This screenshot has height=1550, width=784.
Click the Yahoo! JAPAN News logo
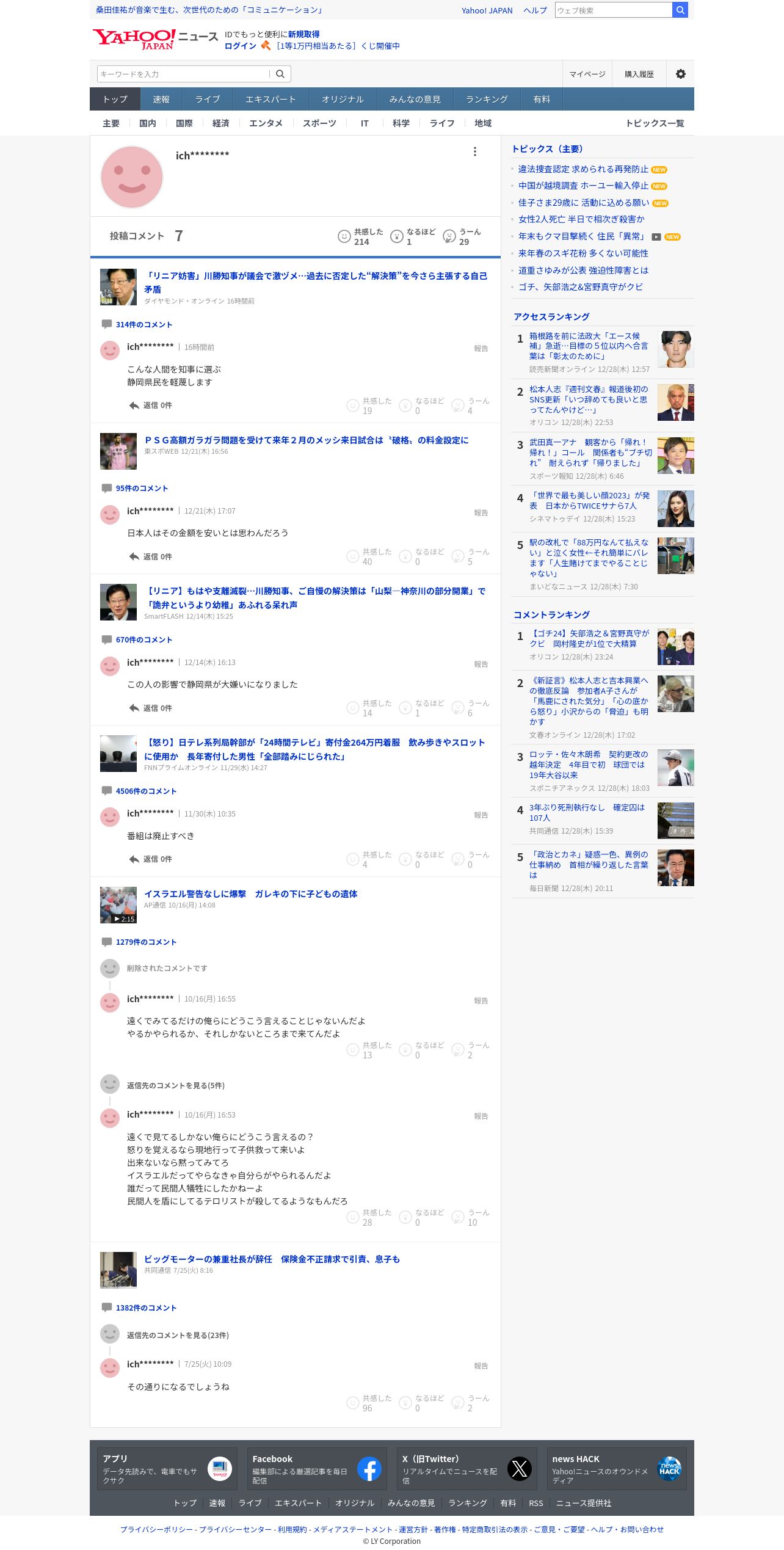(155, 39)
